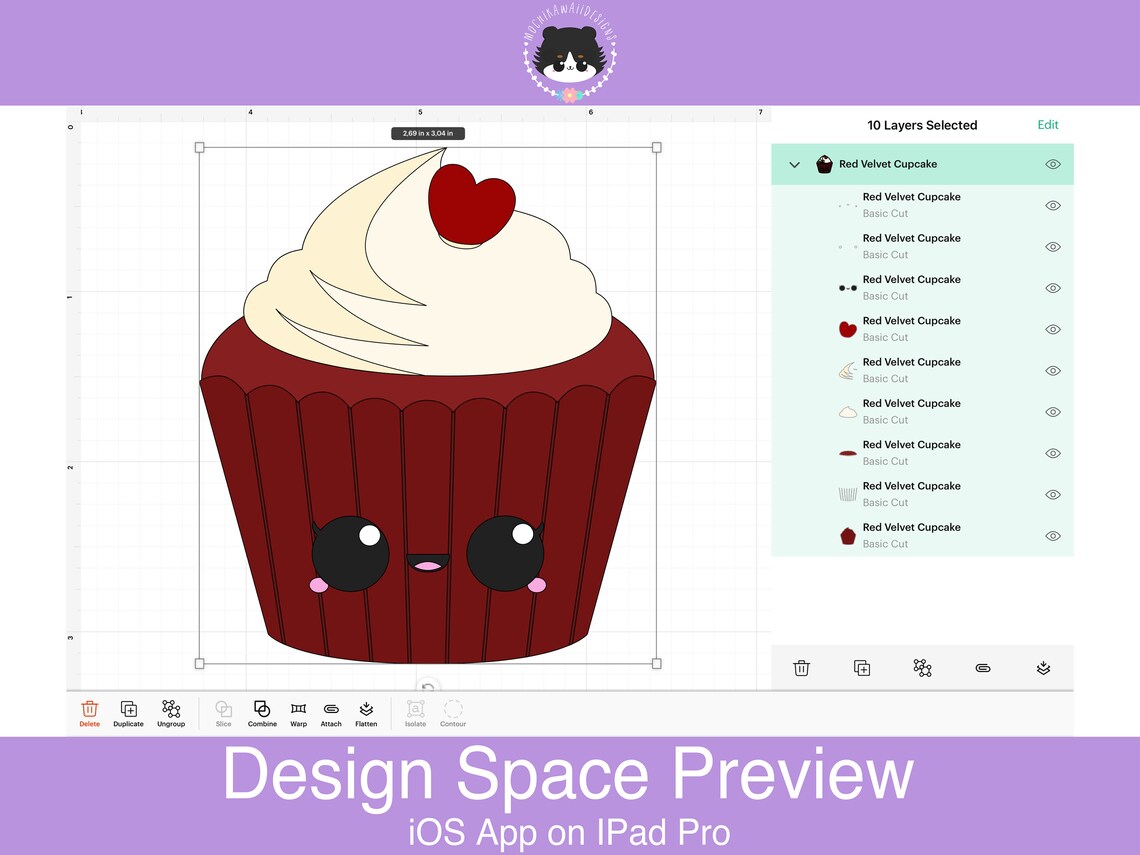The height and width of the screenshot is (855, 1140).
Task: Tap the weld-style combine icon in layers footer
Action: pyautogui.click(x=922, y=667)
